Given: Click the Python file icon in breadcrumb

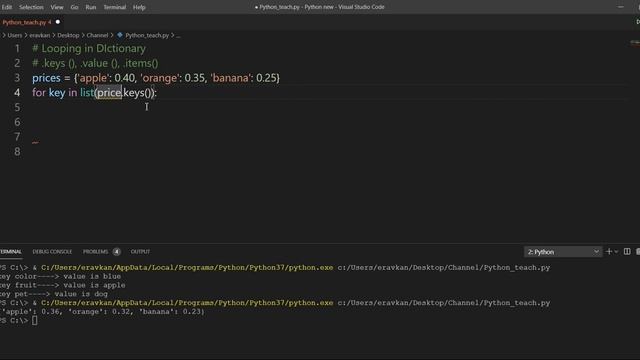Looking at the screenshot, I should point(120,35).
